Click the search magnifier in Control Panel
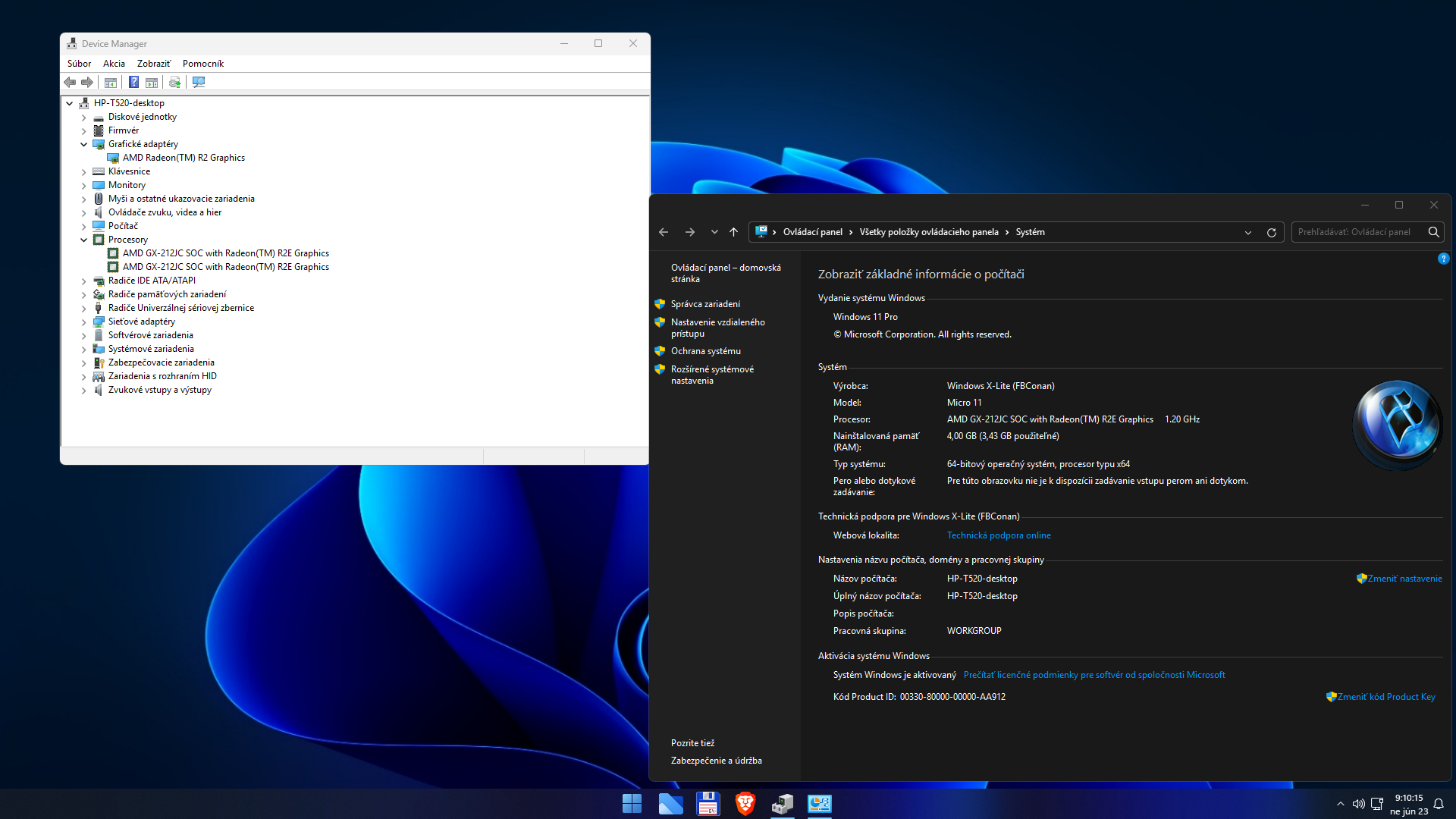The height and width of the screenshot is (819, 1456). click(1433, 232)
